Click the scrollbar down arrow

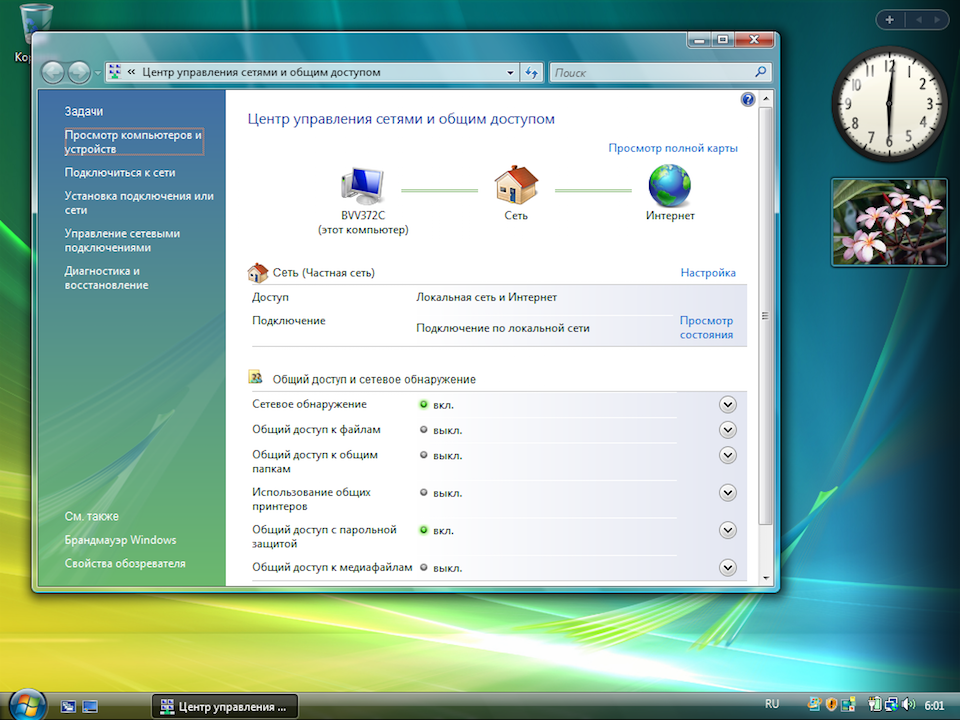[765, 579]
